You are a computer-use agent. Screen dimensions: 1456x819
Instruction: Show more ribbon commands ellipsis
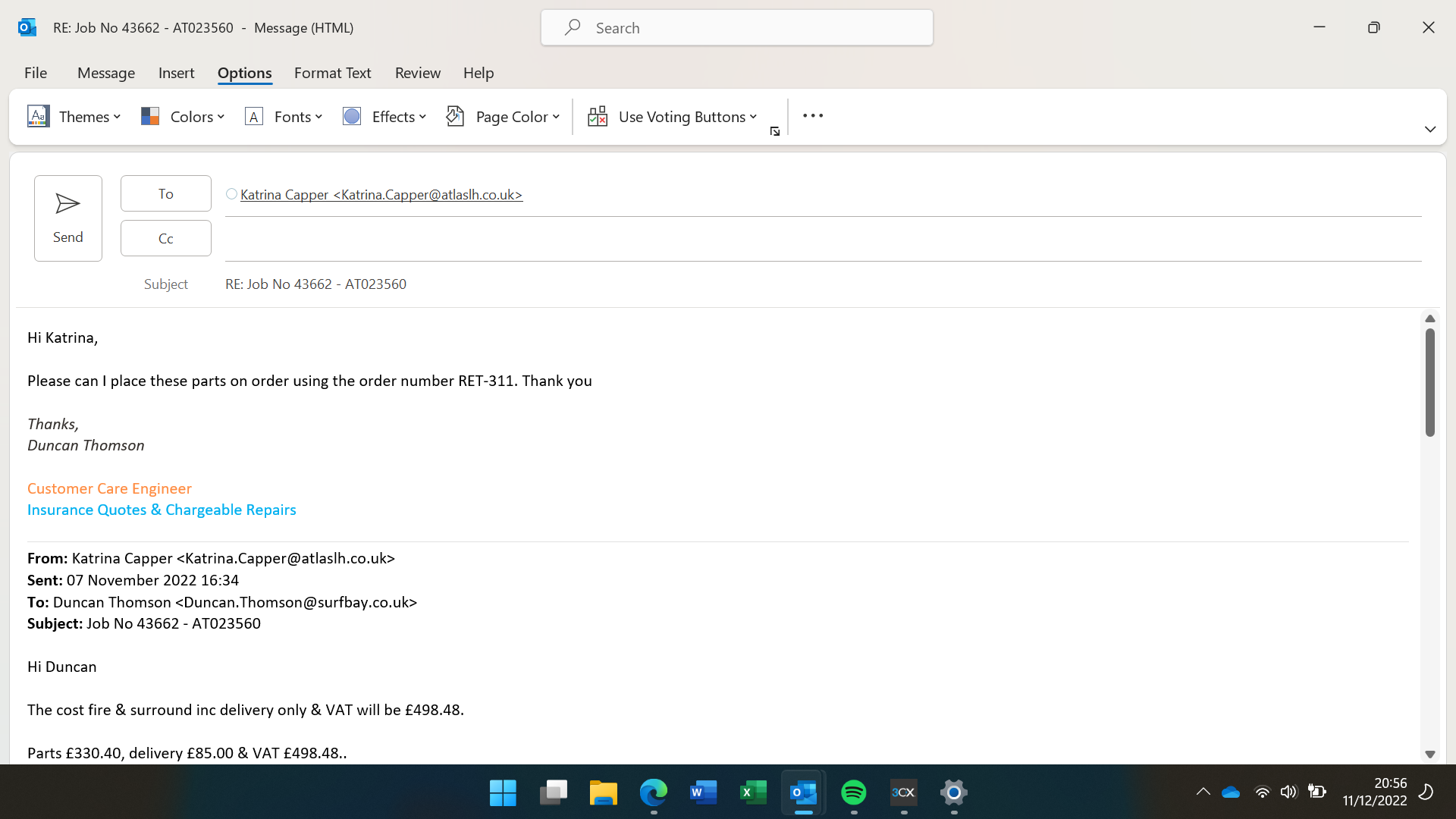tap(813, 116)
